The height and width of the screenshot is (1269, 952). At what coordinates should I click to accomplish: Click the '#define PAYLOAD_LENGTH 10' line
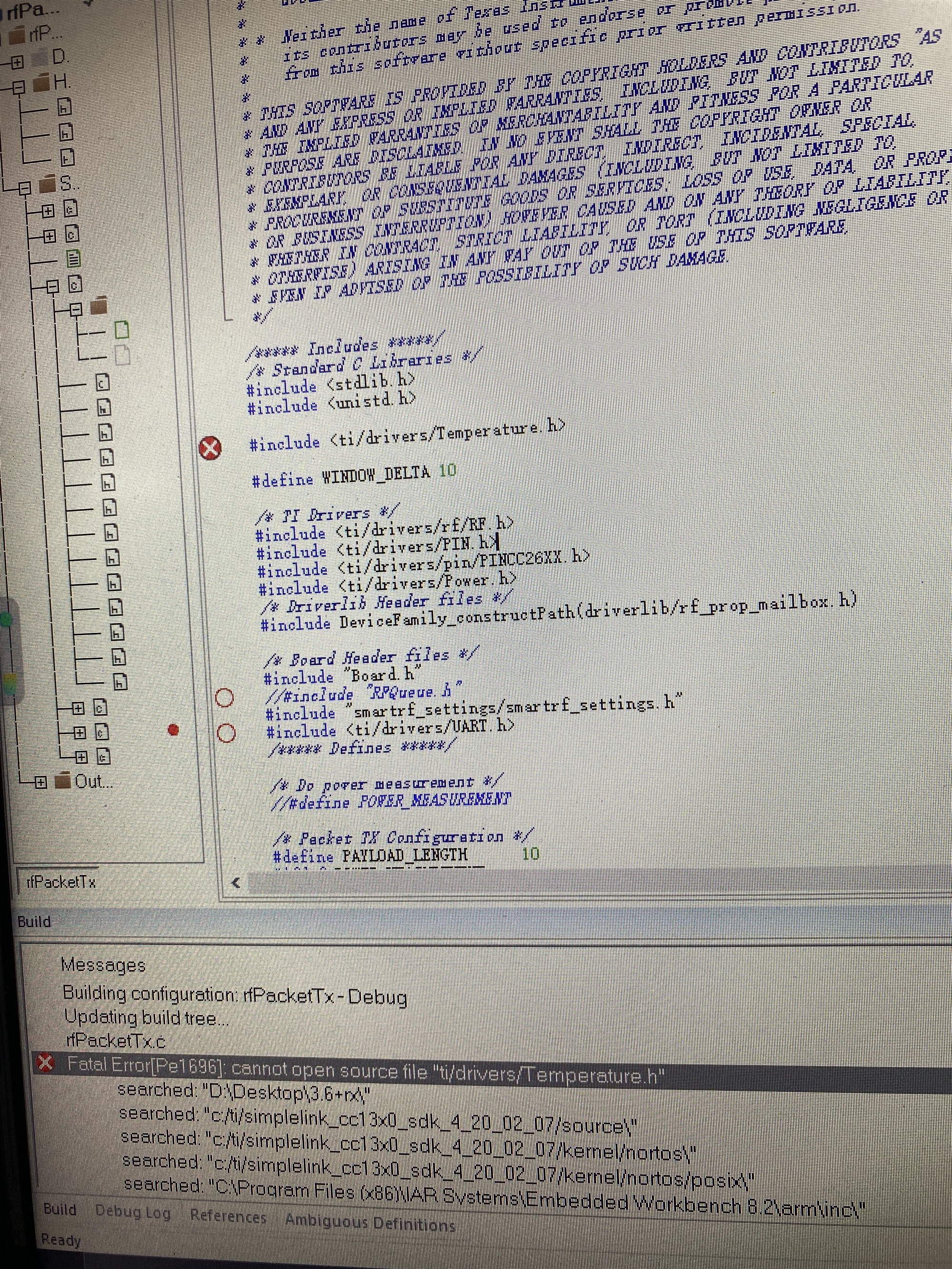[x=407, y=856]
